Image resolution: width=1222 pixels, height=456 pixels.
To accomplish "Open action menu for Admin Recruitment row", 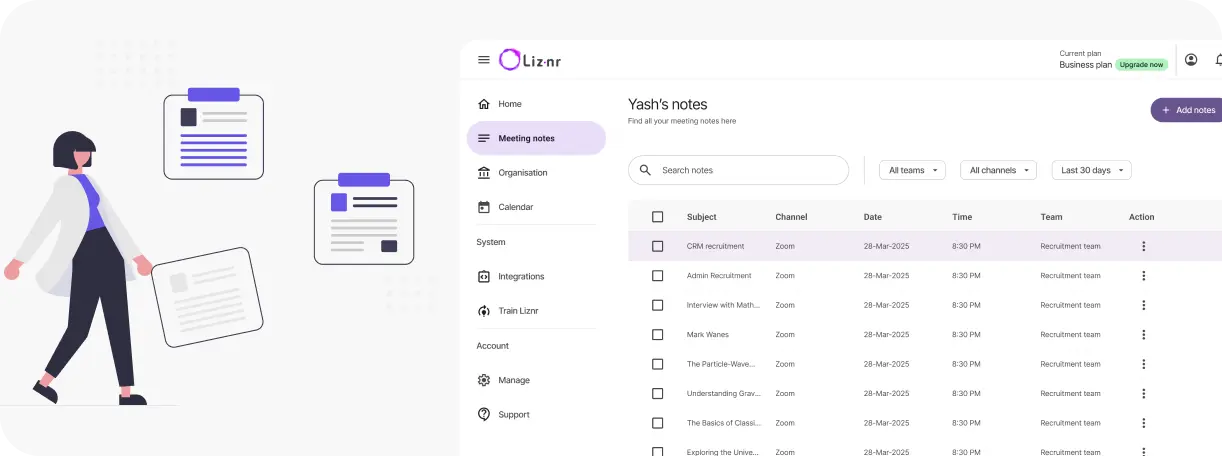I will coord(1144,276).
